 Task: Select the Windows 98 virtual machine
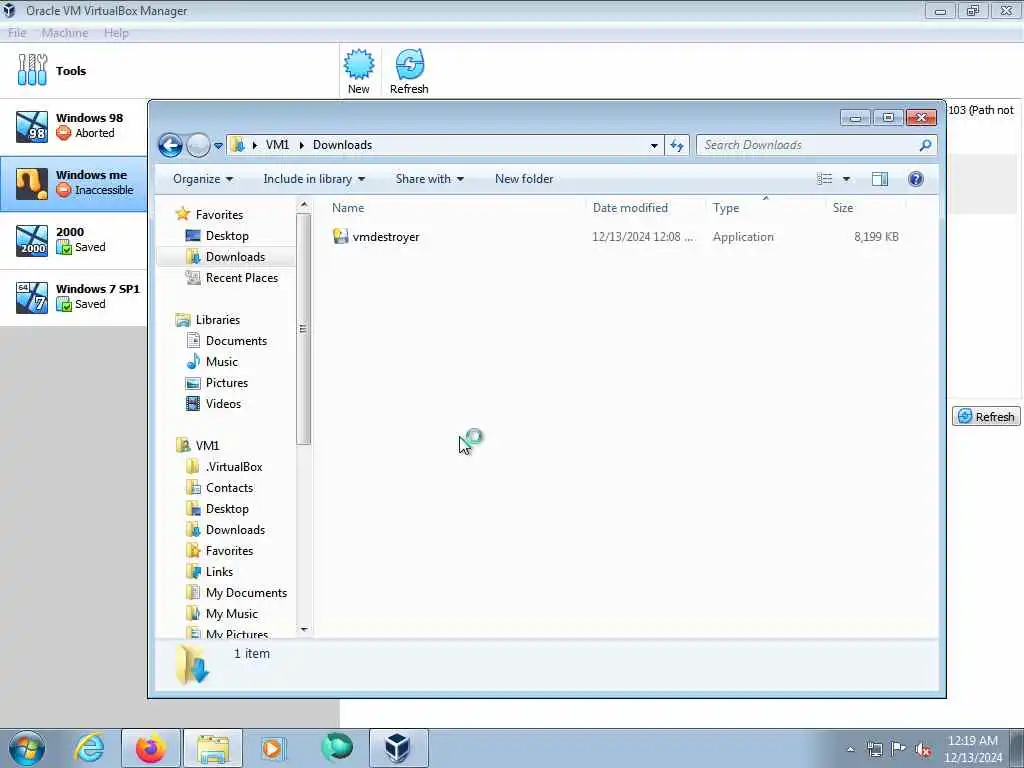(x=73, y=126)
